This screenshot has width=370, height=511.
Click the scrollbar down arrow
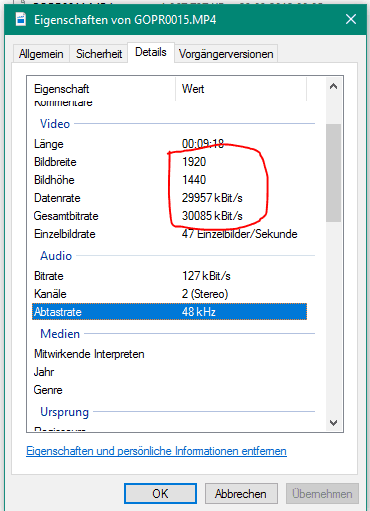click(x=333, y=423)
